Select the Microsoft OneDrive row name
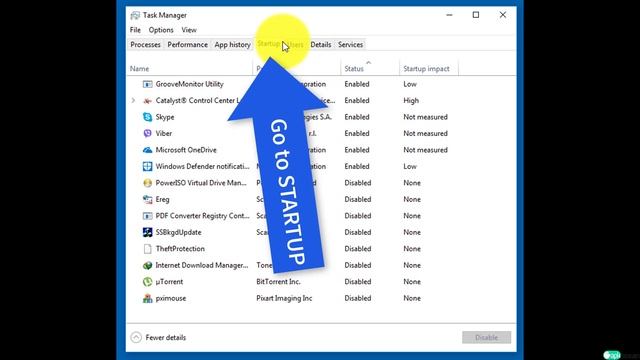 click(186, 150)
